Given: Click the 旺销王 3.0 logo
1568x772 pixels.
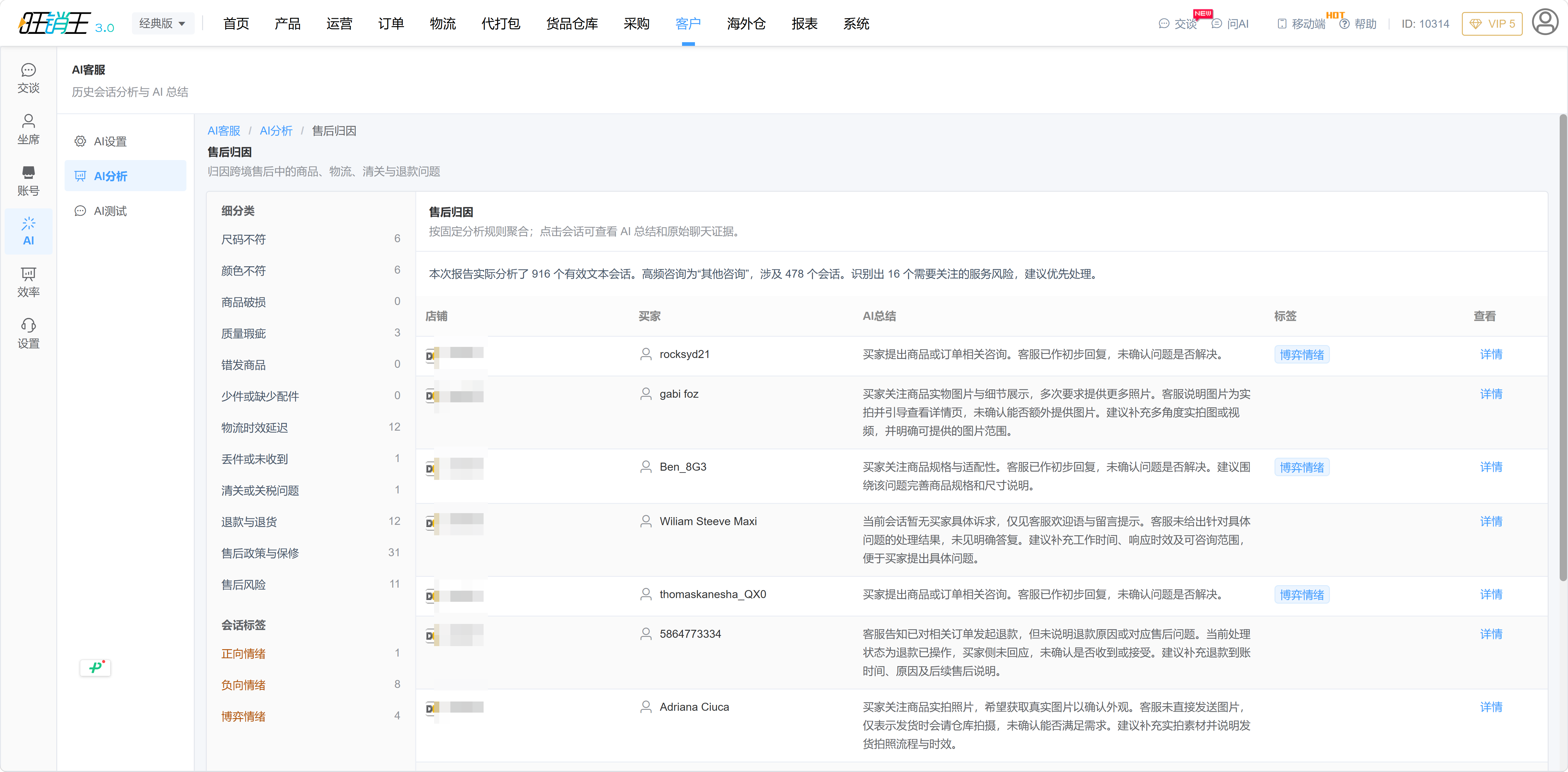Looking at the screenshot, I should coord(66,24).
